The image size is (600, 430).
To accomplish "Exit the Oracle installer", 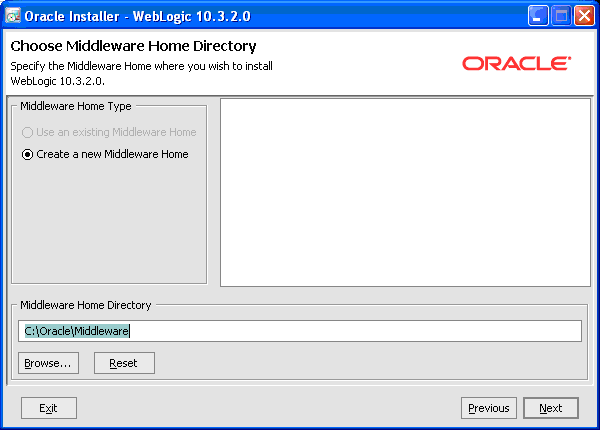I will 49,408.
